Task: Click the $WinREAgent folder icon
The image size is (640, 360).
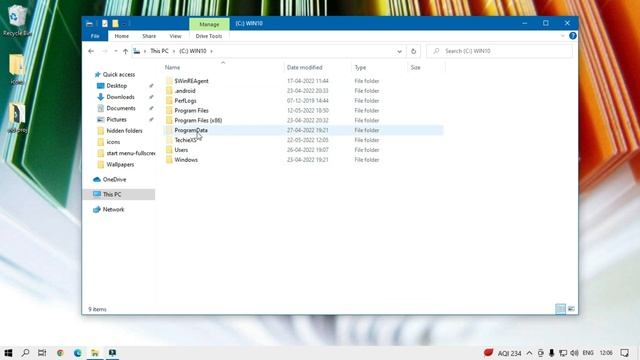Action: coord(169,81)
